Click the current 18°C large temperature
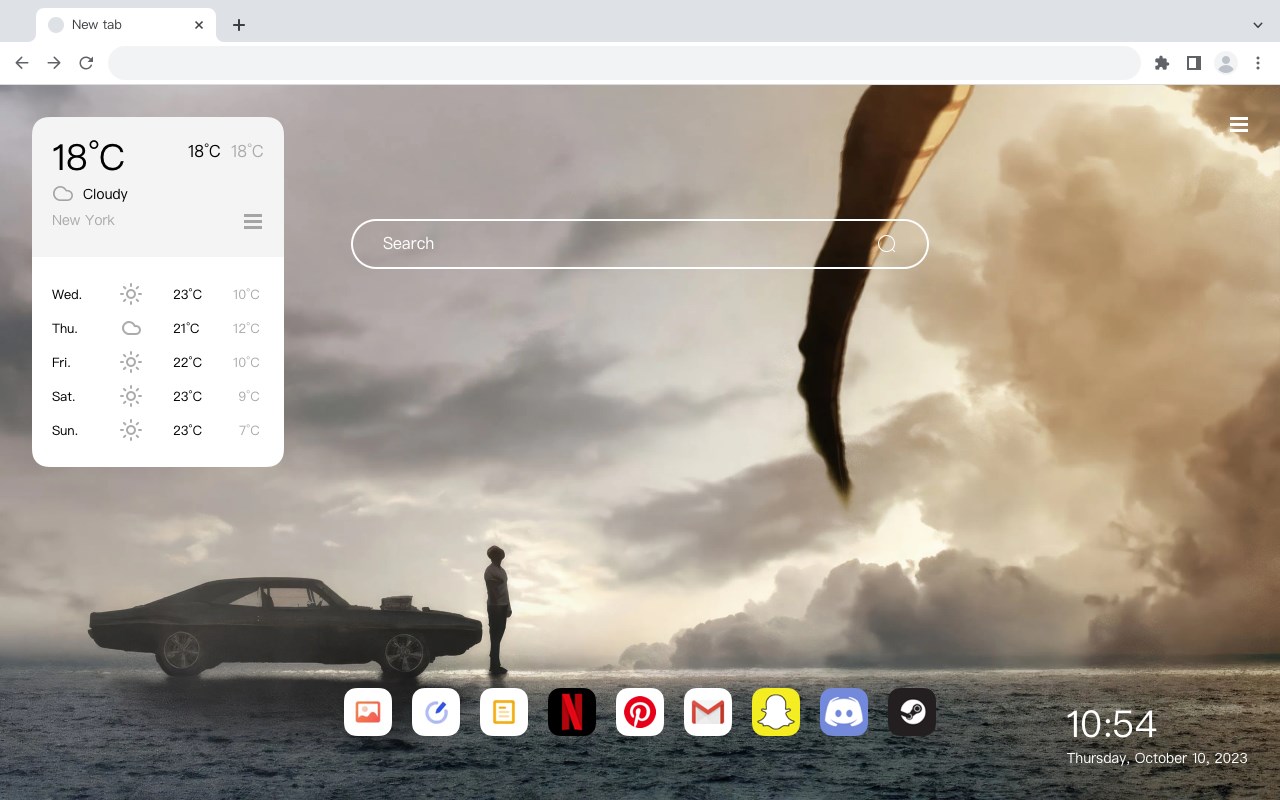The height and width of the screenshot is (800, 1280). point(88,156)
